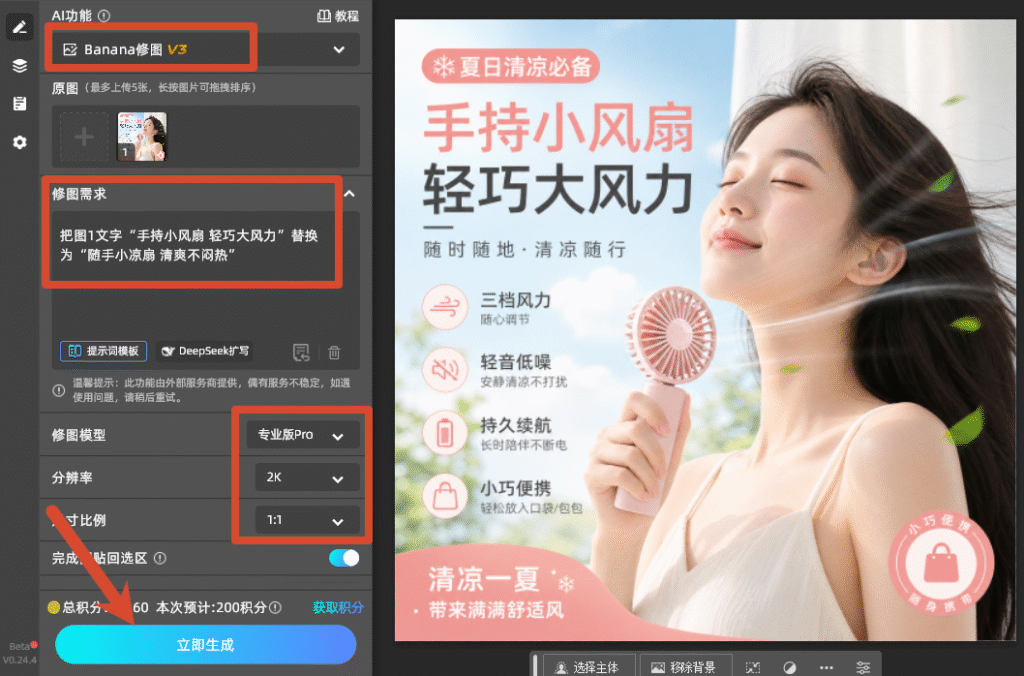
Task: Open the settings gear in sidebar
Action: 20,142
